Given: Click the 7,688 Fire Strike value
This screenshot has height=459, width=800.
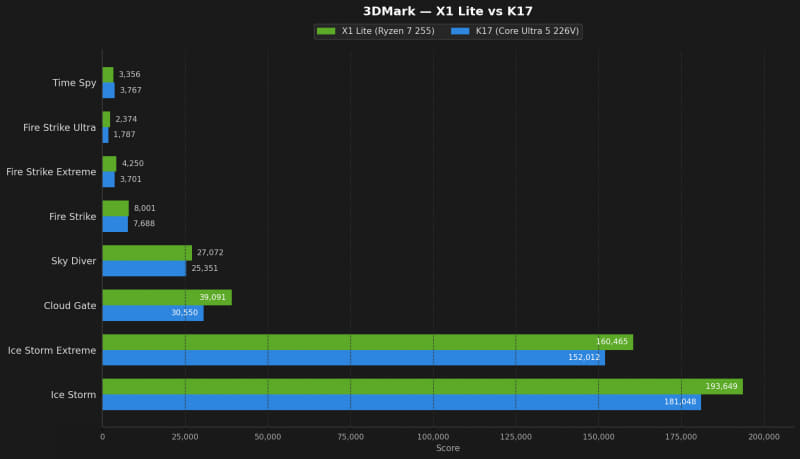Looking at the screenshot, I should click(x=144, y=224).
